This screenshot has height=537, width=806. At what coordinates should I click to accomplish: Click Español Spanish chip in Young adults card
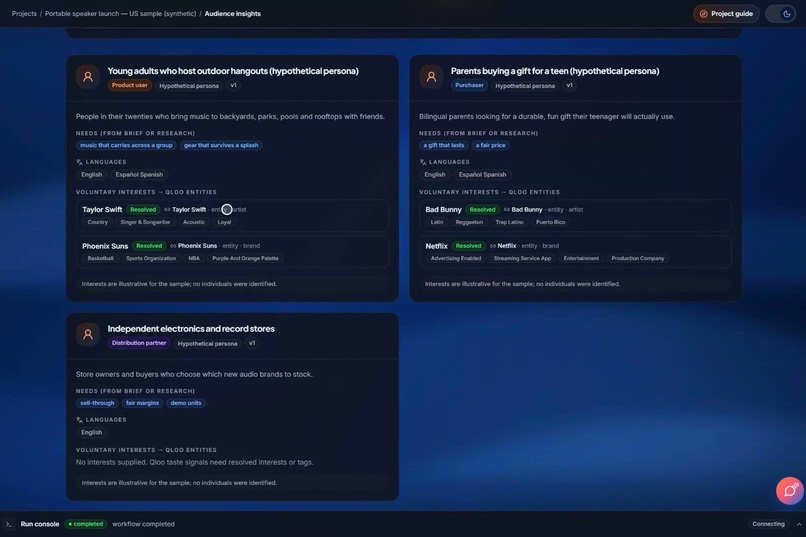[139, 175]
